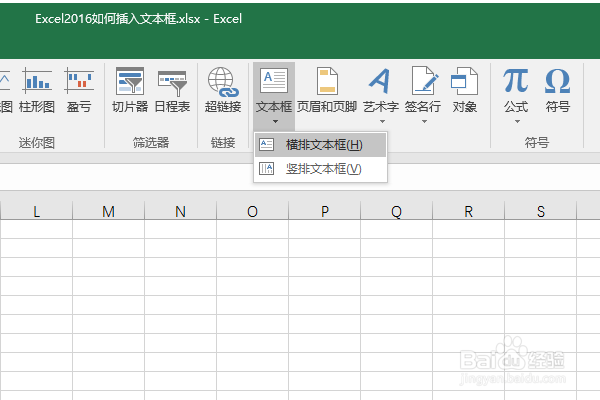Open the Timeline (日程表) filter
The image size is (600, 400).
tap(172, 90)
